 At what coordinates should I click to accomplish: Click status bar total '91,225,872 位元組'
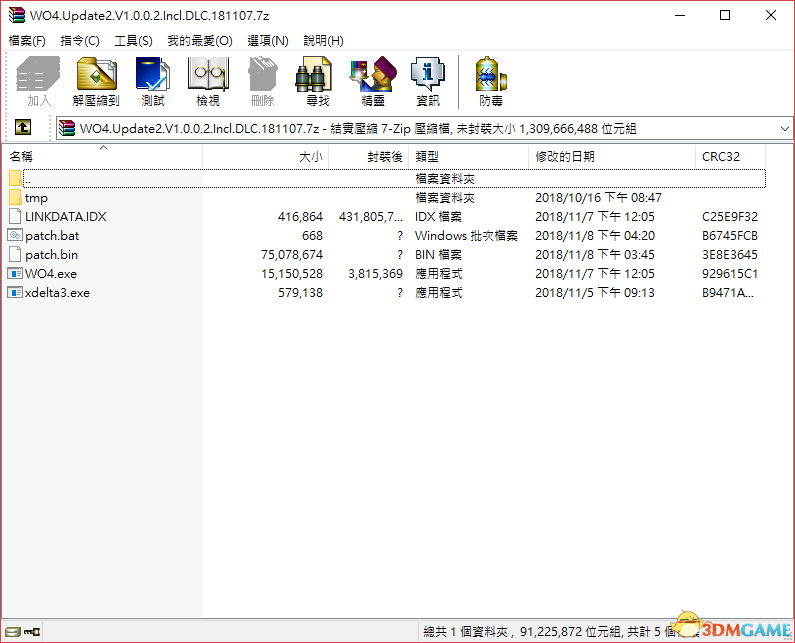point(570,632)
